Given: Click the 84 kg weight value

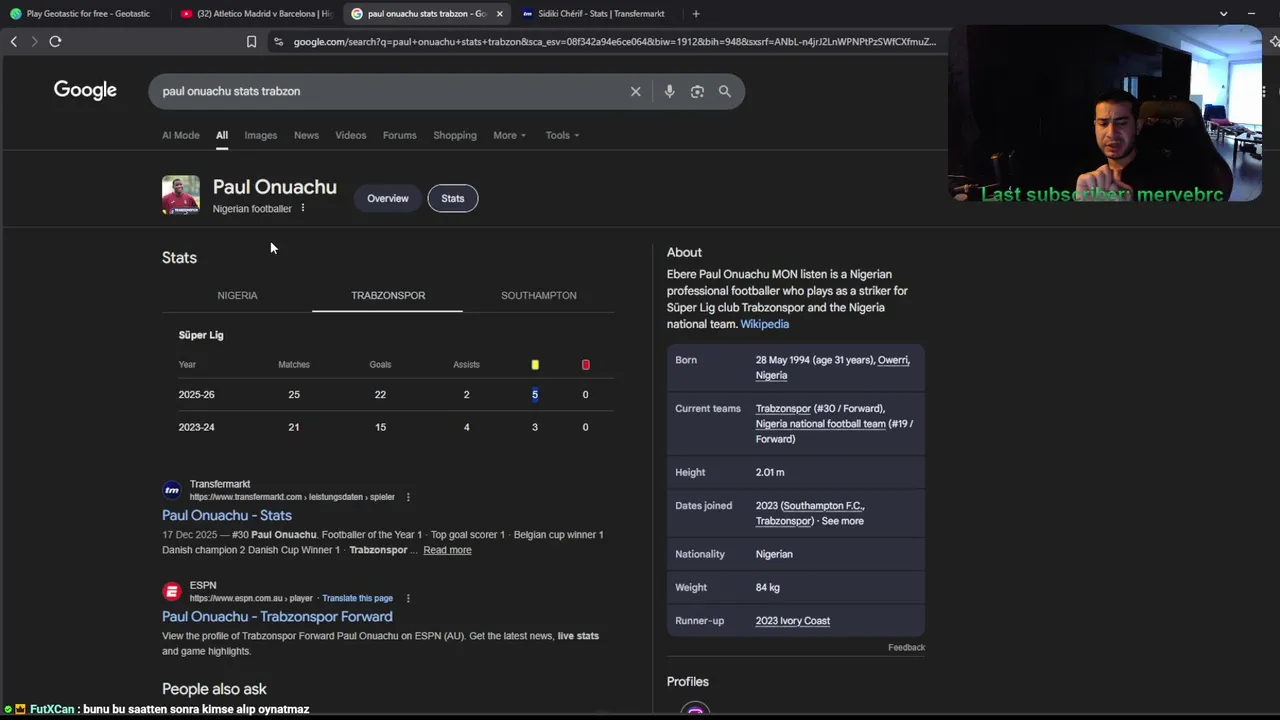Looking at the screenshot, I should coord(767,587).
